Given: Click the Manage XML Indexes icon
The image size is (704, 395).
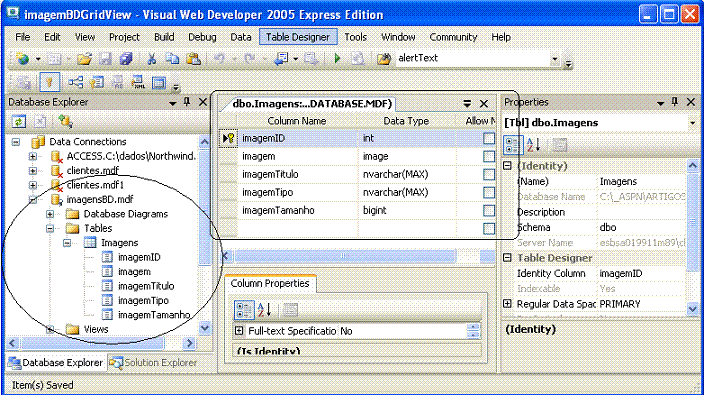Looking at the screenshot, I should tap(138, 82).
